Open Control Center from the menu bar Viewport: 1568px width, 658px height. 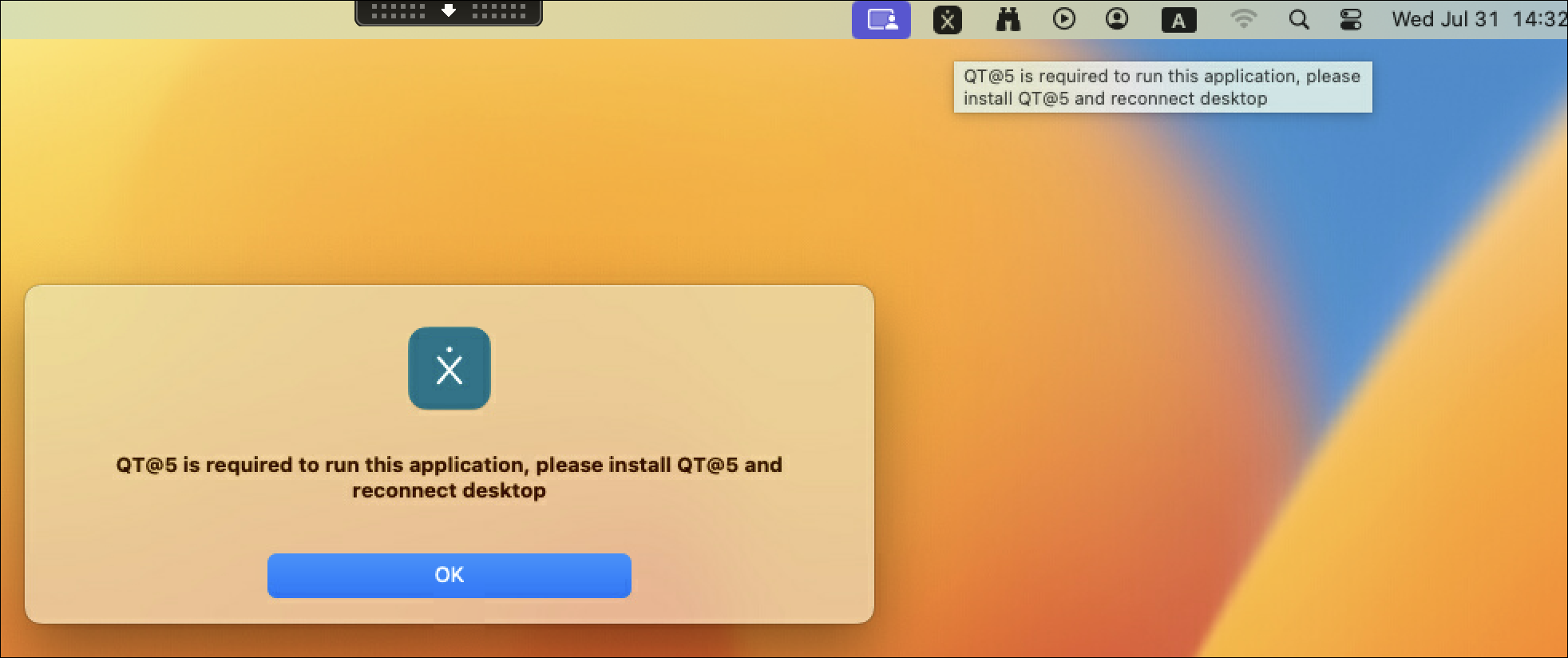1351,19
